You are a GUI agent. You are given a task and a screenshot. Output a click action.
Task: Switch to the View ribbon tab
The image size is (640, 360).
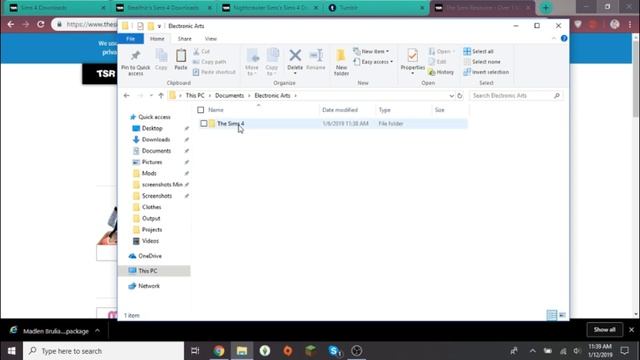point(211,39)
